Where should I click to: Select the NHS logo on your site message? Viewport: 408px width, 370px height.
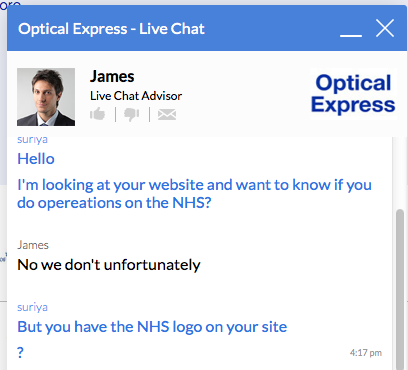click(152, 327)
